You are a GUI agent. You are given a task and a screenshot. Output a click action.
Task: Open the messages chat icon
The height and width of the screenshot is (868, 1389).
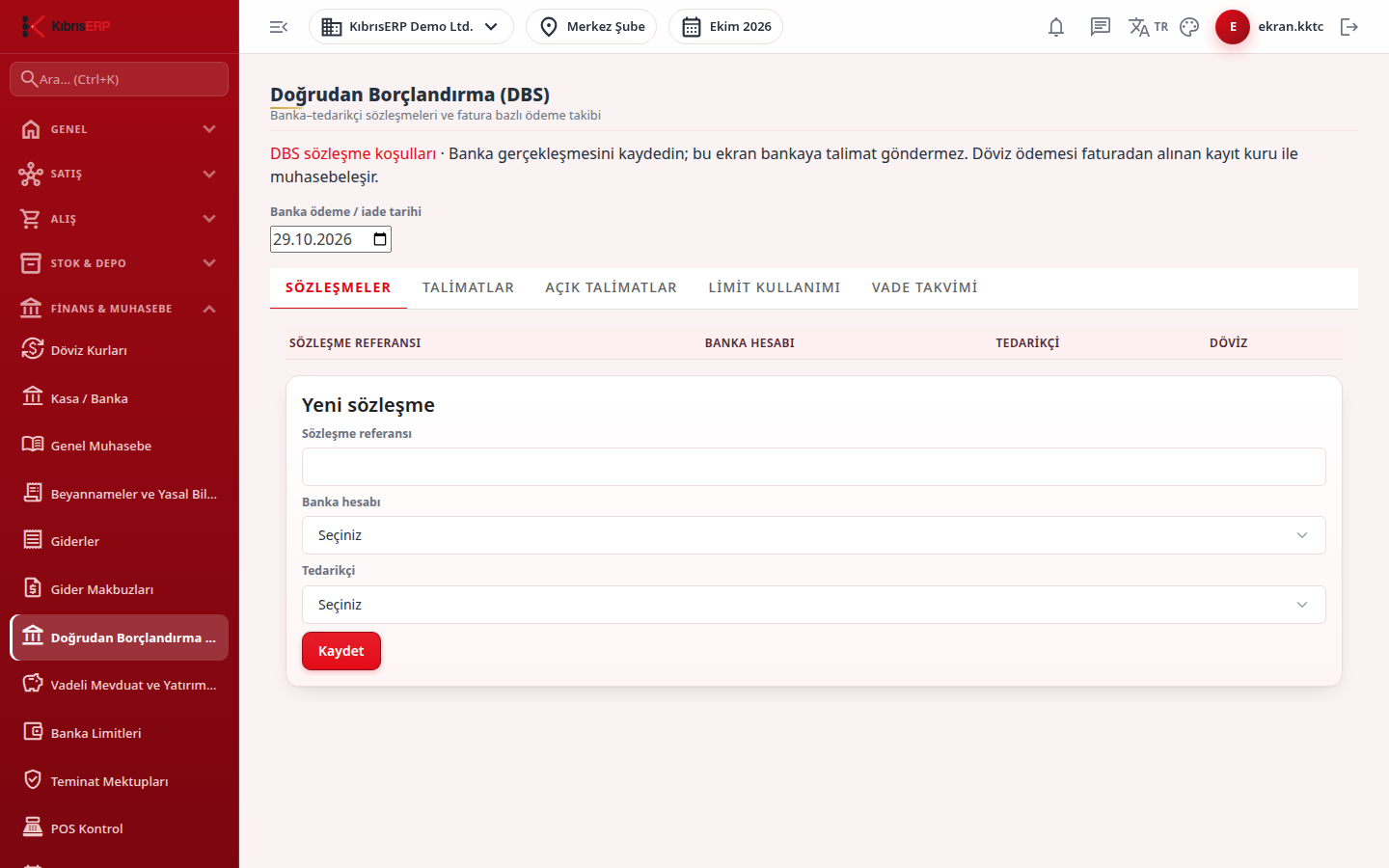click(x=1101, y=27)
